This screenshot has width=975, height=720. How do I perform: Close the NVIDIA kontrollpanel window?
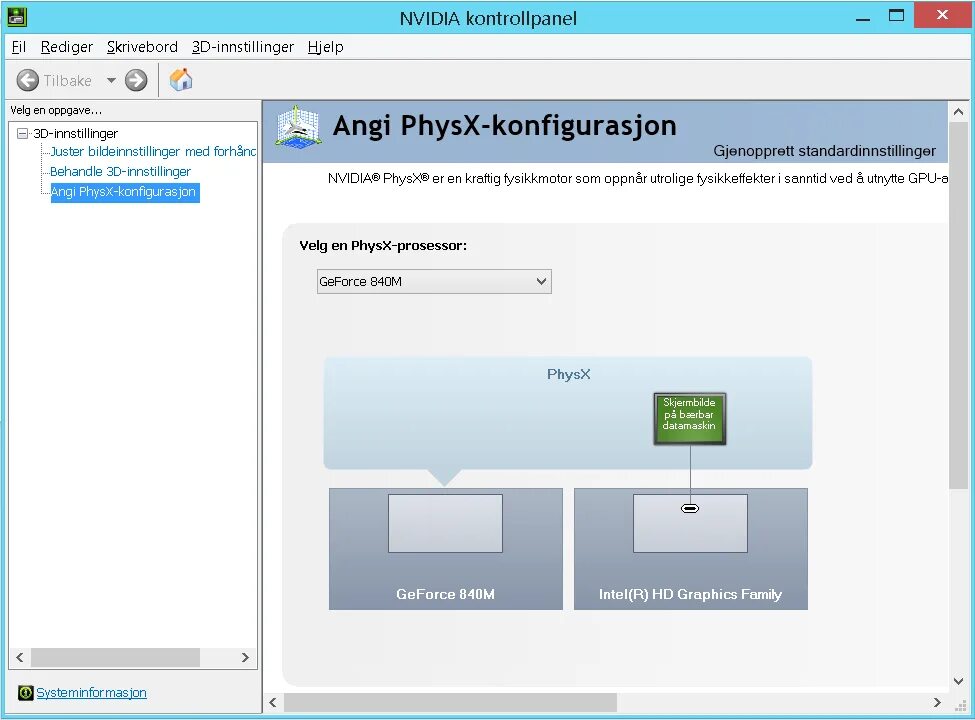[x=942, y=15]
